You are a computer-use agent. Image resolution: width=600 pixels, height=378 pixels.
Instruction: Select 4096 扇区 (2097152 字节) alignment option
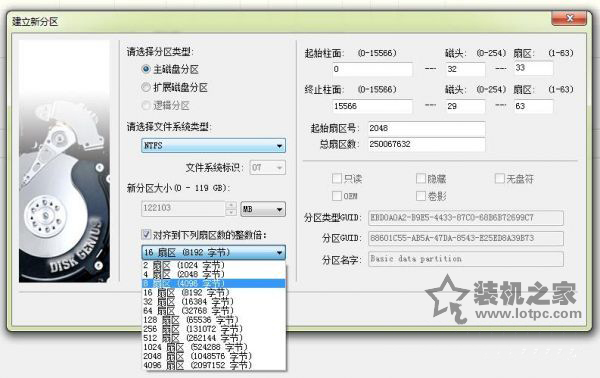pyautogui.click(x=214, y=365)
